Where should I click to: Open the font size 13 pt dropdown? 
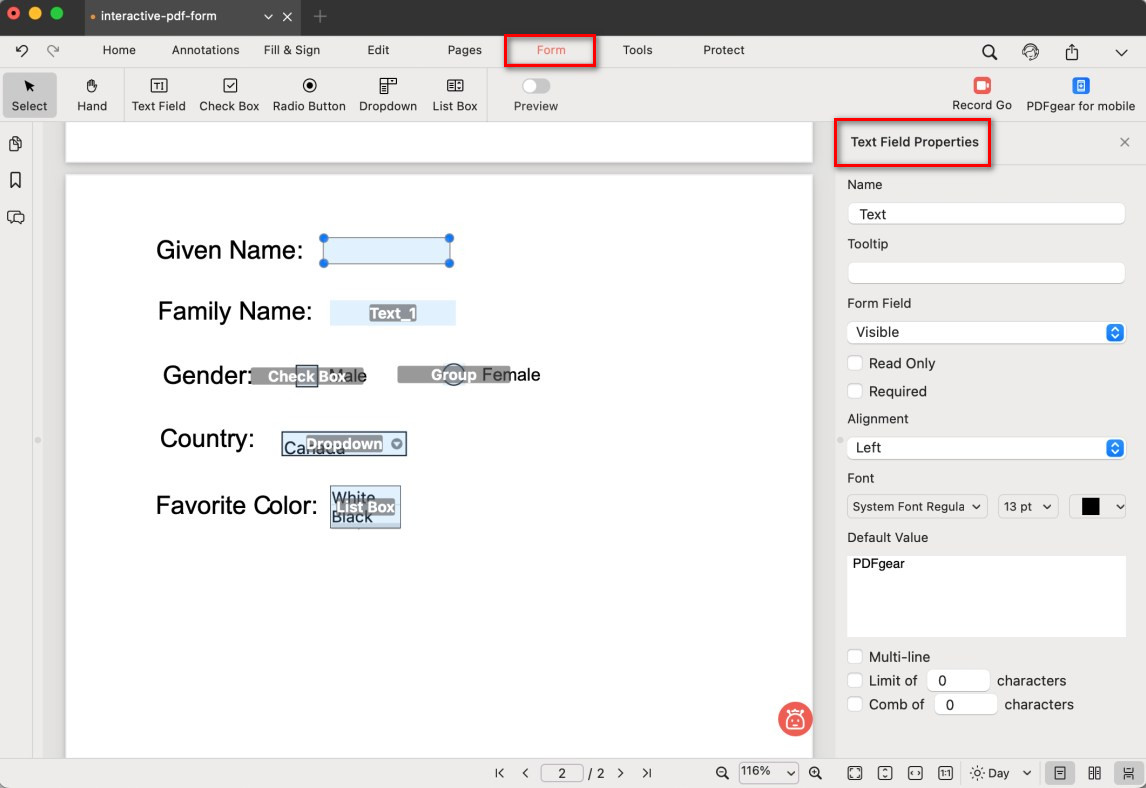pyautogui.click(x=1028, y=507)
